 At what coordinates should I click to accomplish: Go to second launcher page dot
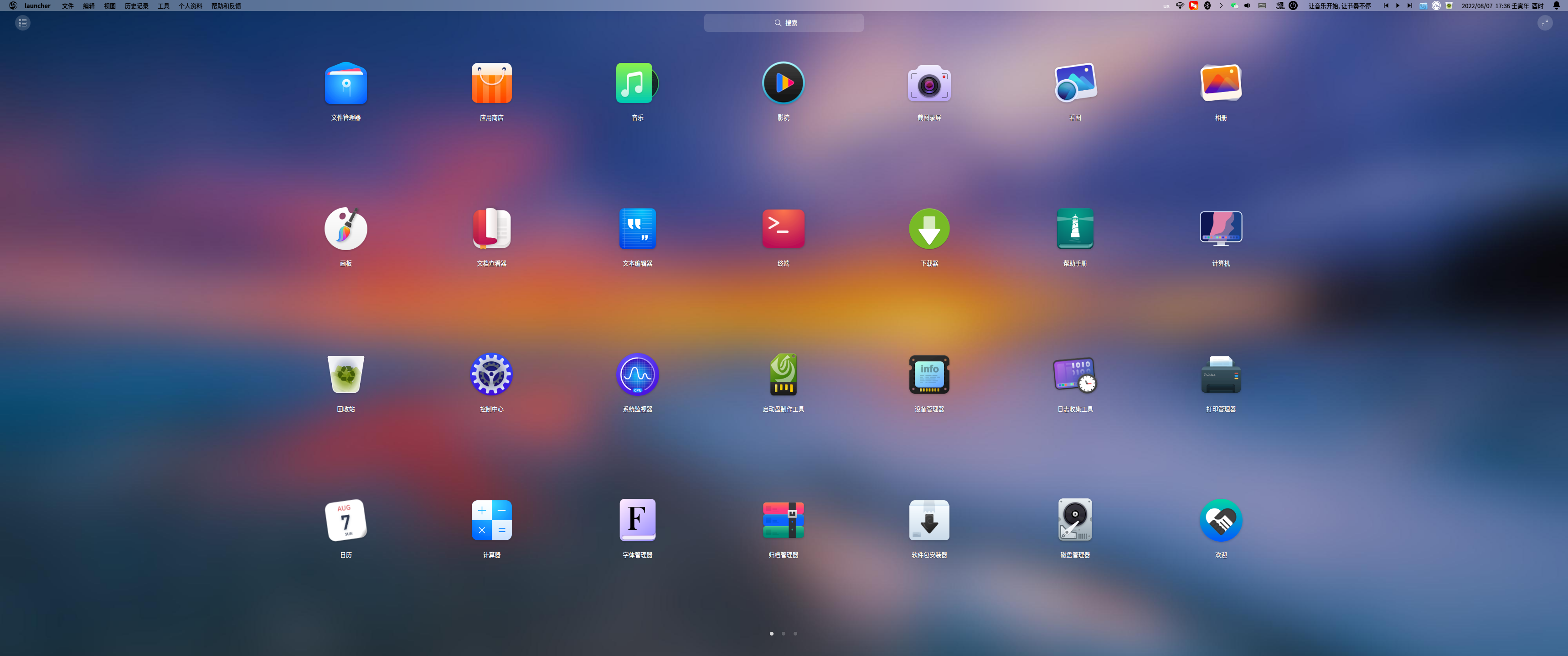[x=784, y=634]
